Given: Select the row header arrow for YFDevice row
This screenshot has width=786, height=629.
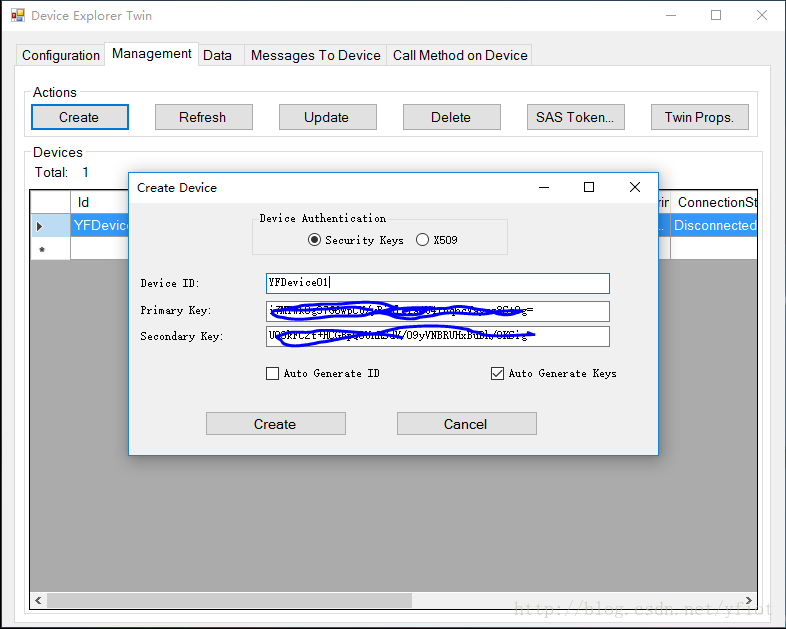Looking at the screenshot, I should [x=50, y=226].
